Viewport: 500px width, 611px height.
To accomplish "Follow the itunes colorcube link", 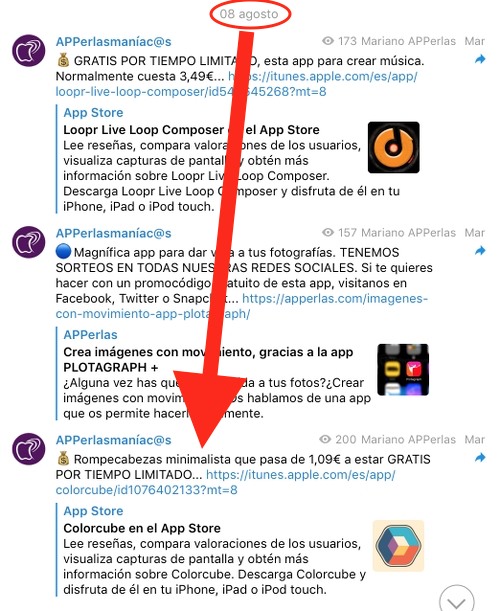I will (x=225, y=482).
